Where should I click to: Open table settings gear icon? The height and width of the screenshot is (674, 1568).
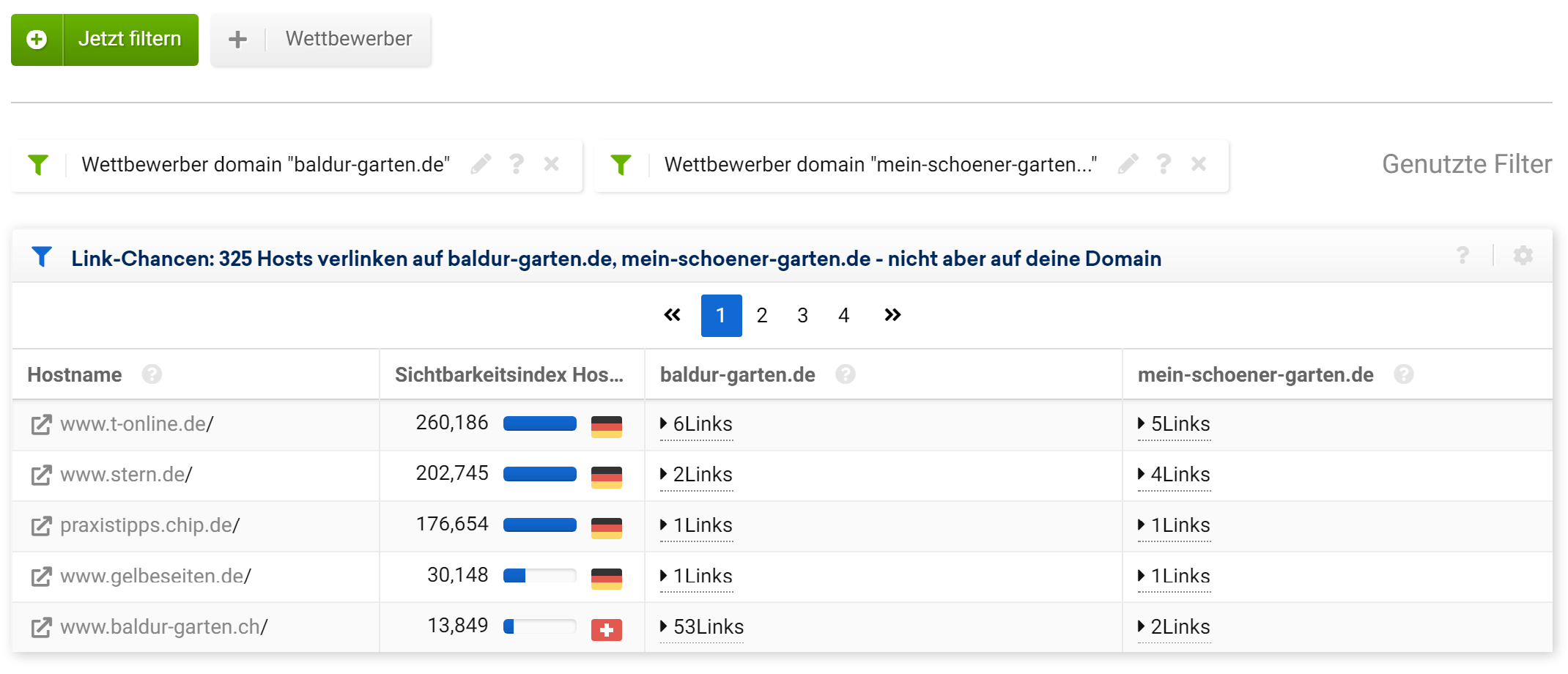point(1523,256)
